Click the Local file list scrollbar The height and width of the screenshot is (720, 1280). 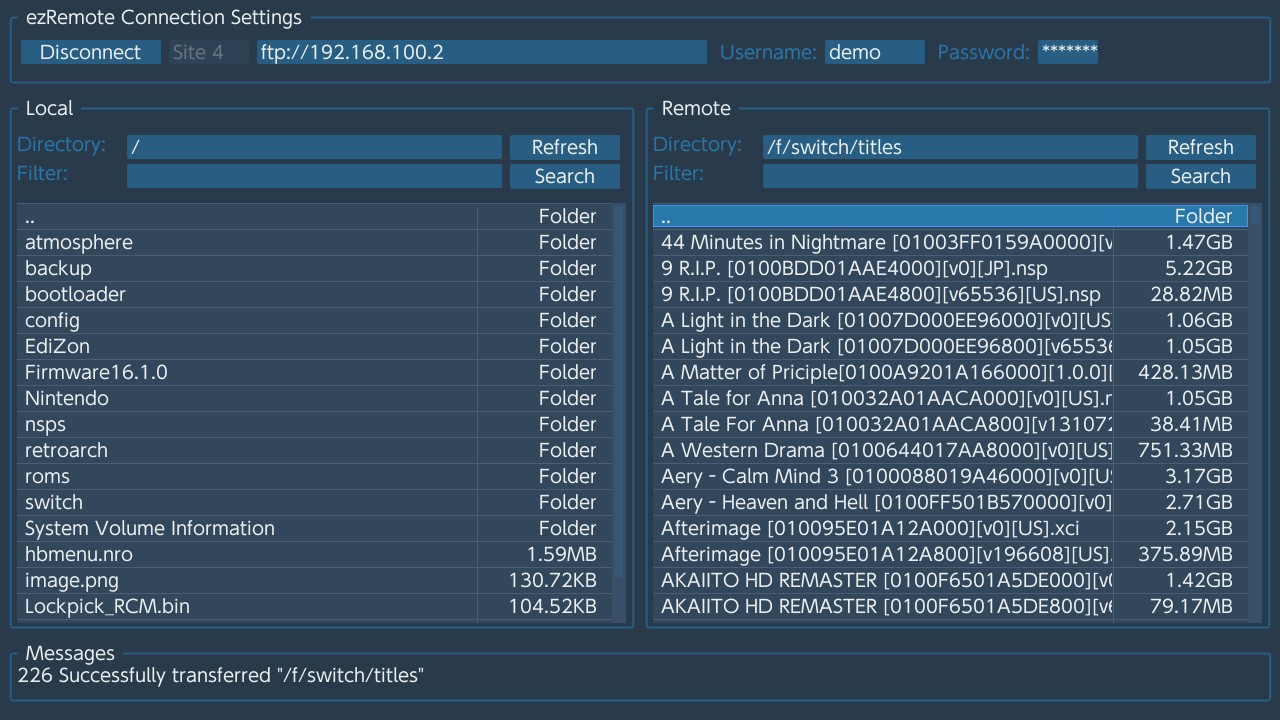click(x=620, y=400)
